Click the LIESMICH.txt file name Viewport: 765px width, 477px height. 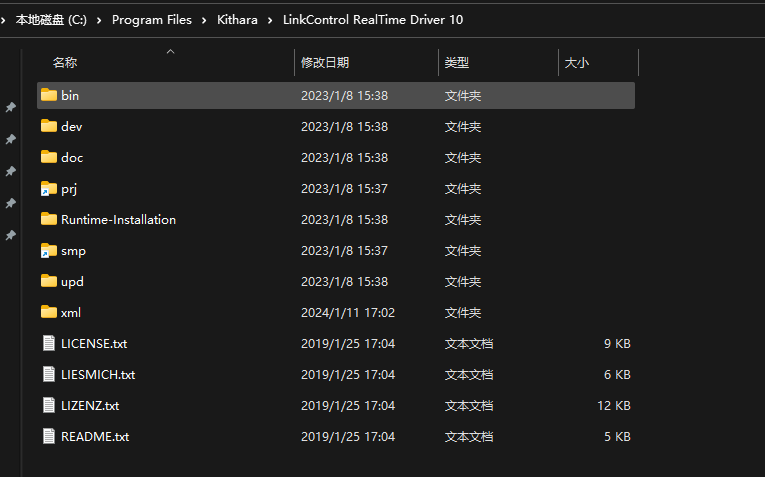tap(98, 375)
